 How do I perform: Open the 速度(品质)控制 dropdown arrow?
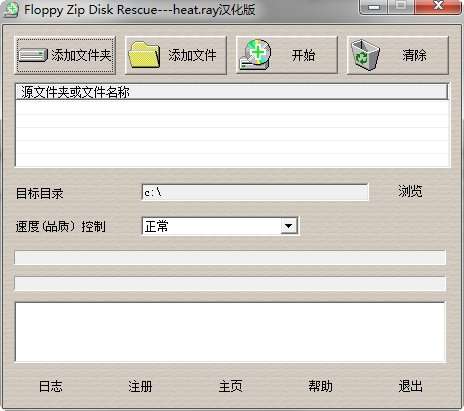[289, 226]
